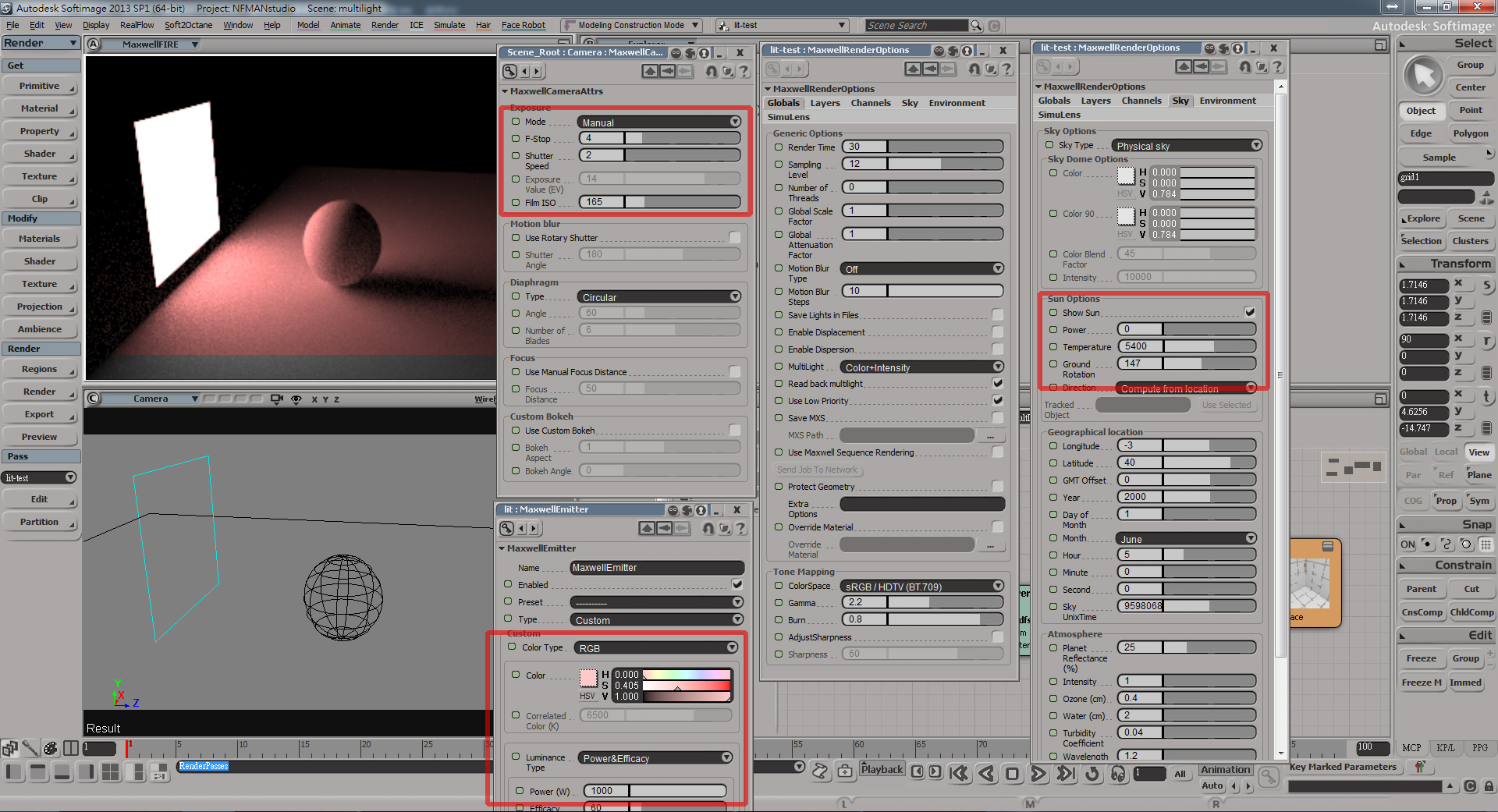Click the play backward button
This screenshot has width=1498, height=812.
coord(986,774)
